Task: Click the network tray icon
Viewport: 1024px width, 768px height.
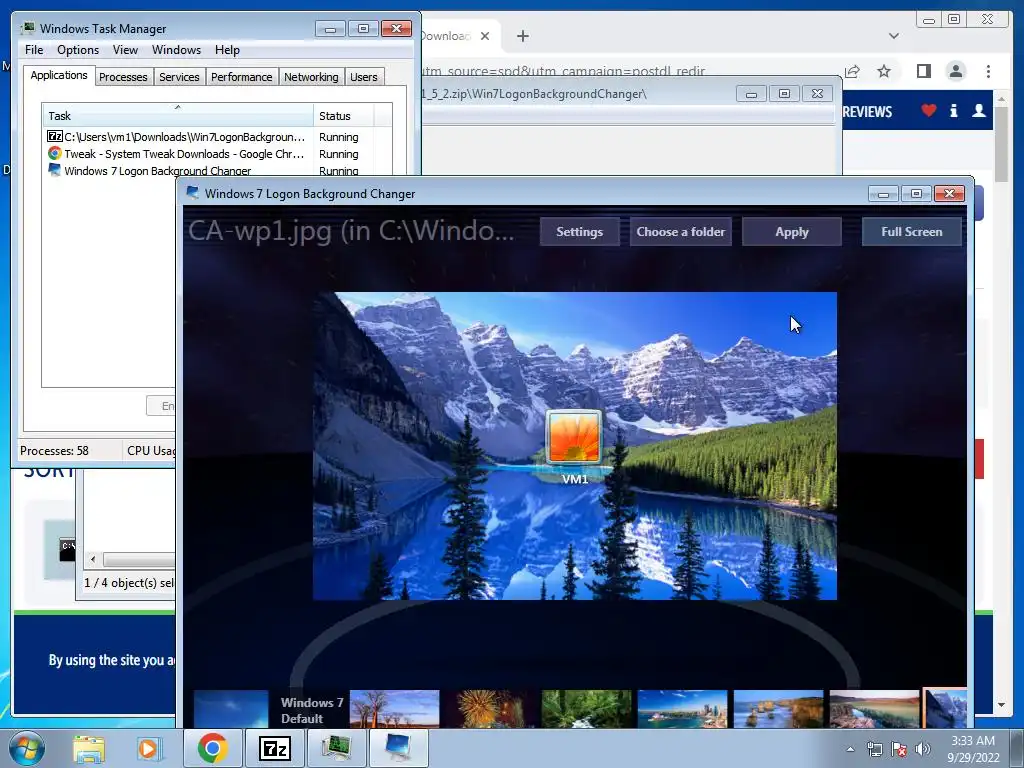Action: pos(874,749)
